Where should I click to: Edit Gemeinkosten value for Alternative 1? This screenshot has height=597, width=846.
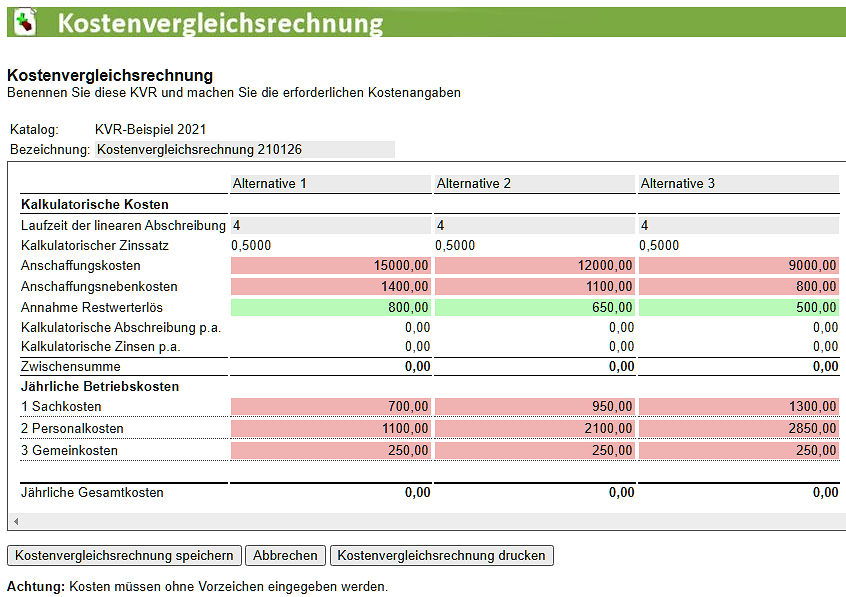pos(331,451)
